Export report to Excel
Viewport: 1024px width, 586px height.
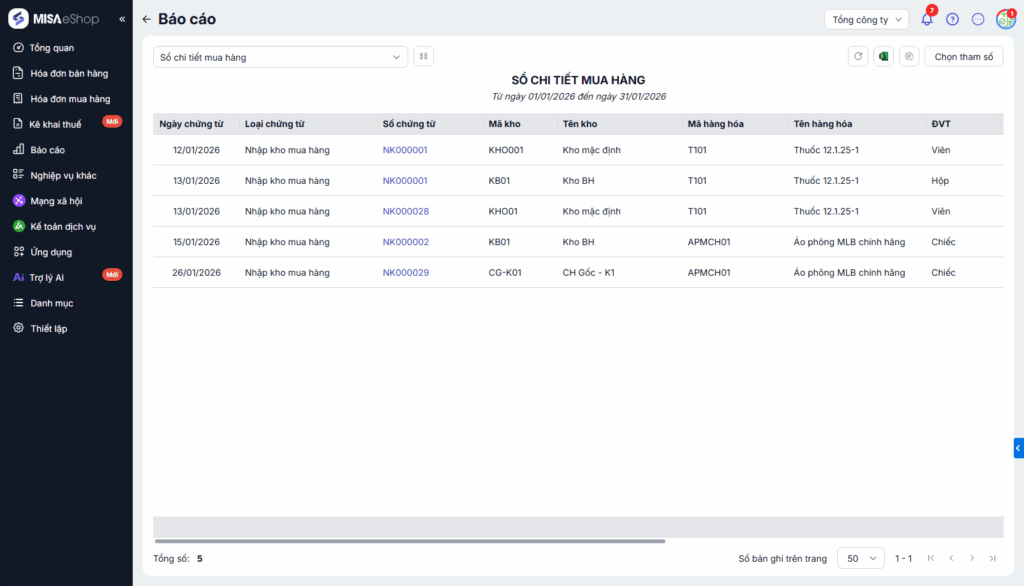click(883, 57)
